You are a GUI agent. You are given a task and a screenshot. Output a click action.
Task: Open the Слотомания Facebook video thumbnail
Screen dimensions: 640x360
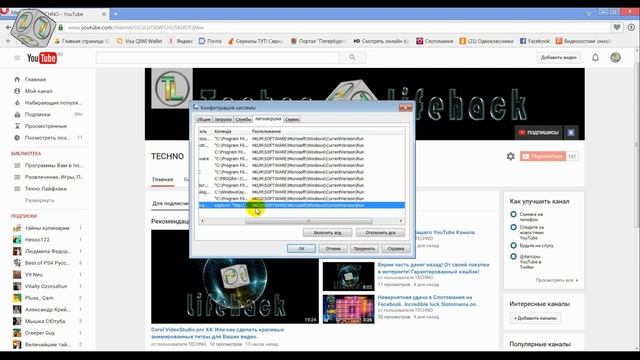[349, 309]
